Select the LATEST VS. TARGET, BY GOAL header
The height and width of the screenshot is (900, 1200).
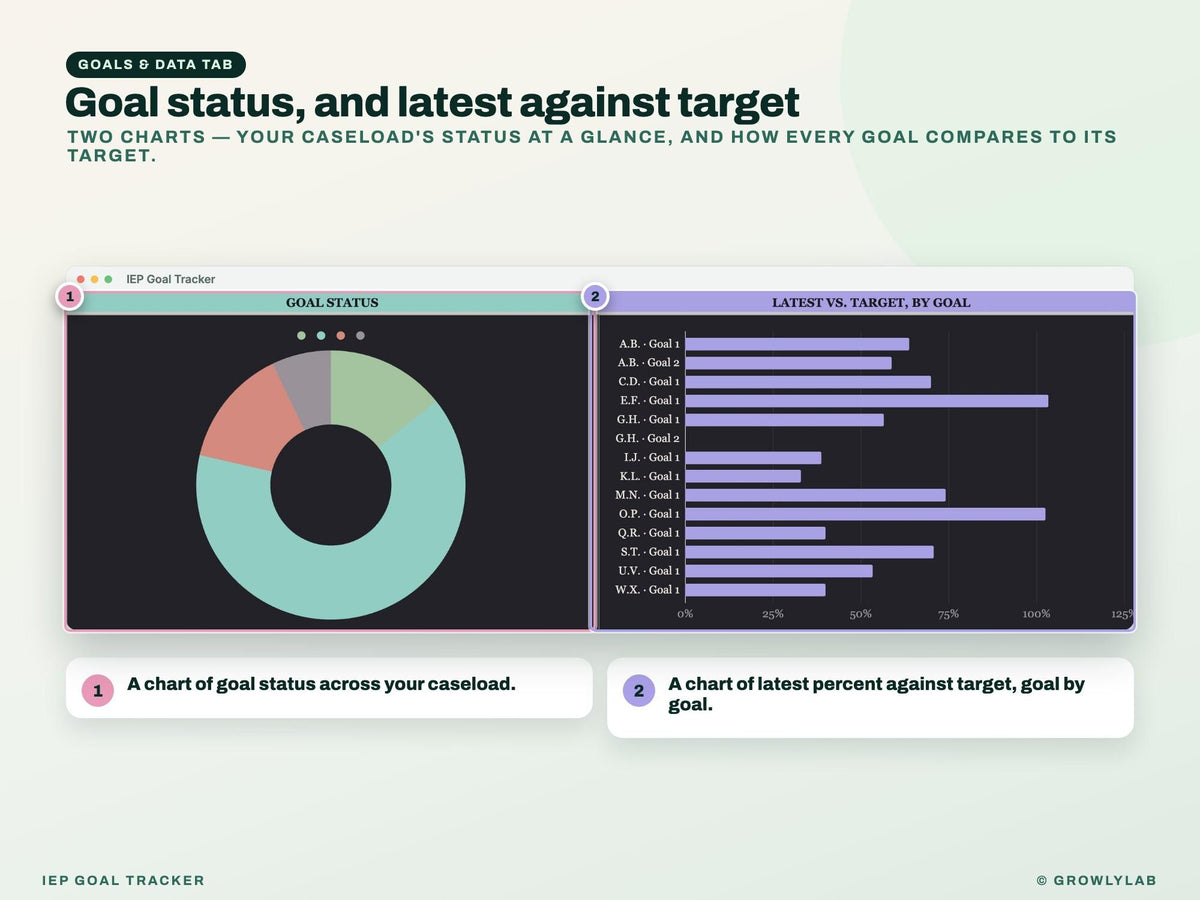tap(870, 302)
